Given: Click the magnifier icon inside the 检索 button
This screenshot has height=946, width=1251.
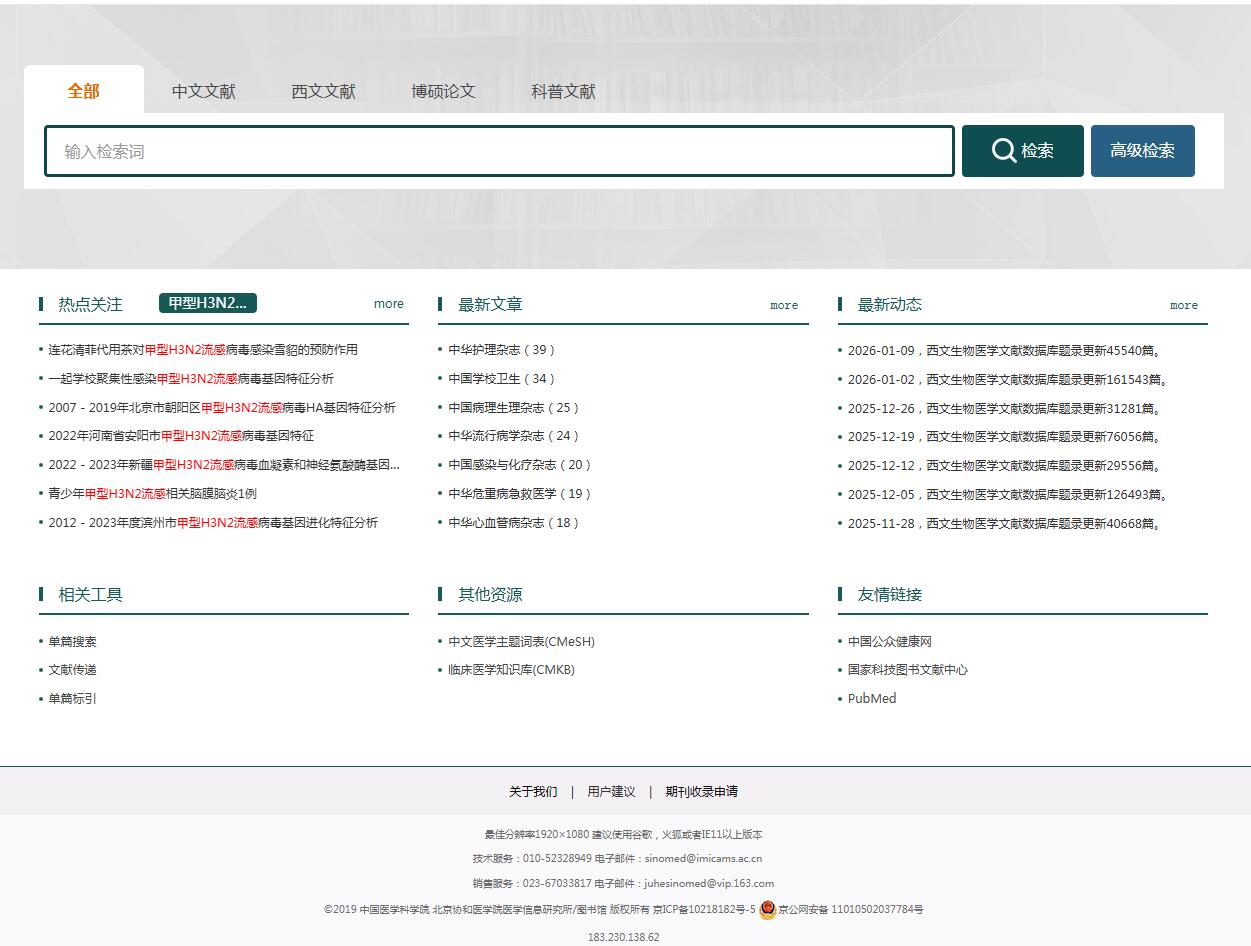Looking at the screenshot, I should coord(1003,150).
